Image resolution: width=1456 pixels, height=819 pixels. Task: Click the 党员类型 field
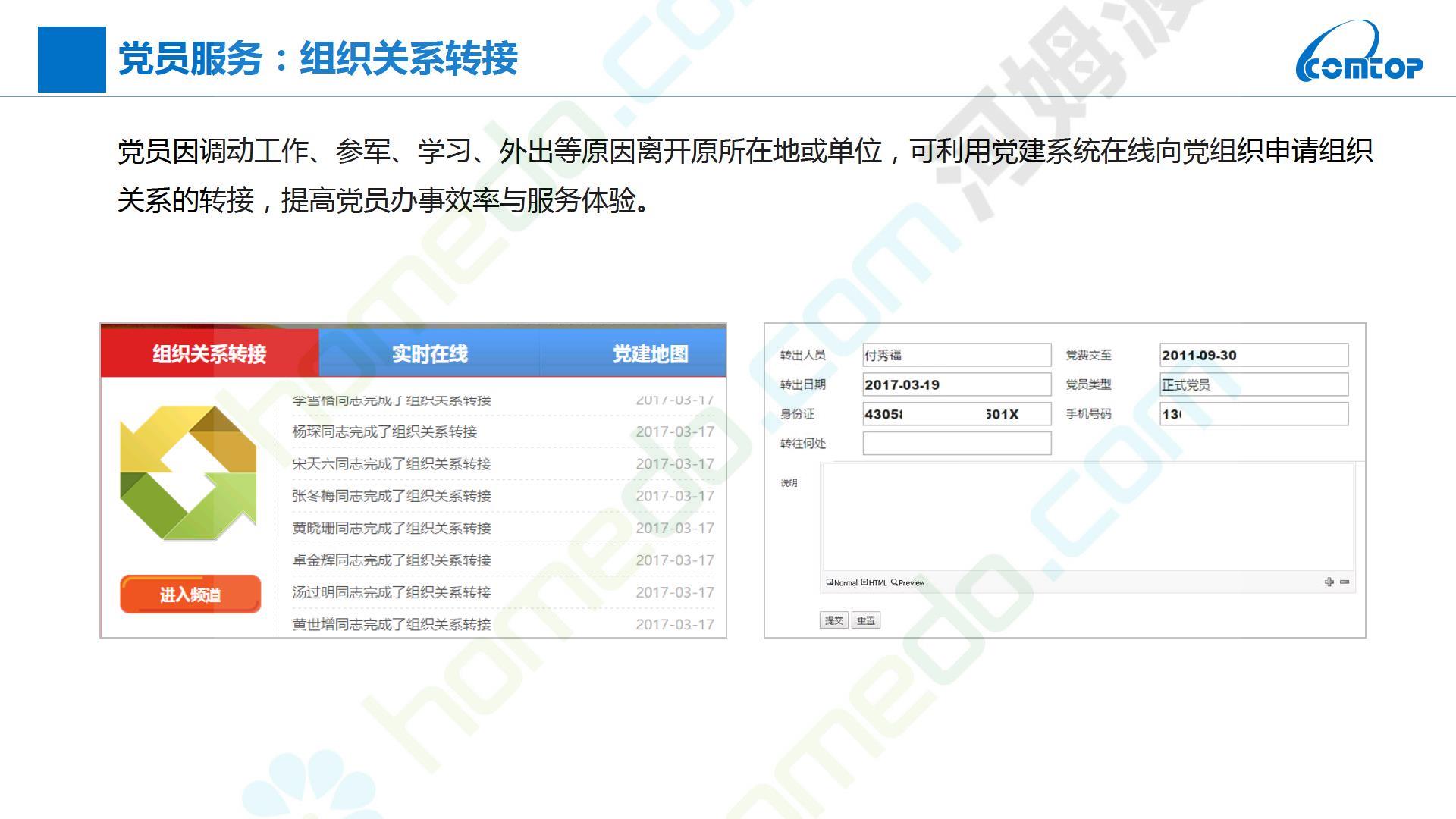pyautogui.click(x=1254, y=384)
